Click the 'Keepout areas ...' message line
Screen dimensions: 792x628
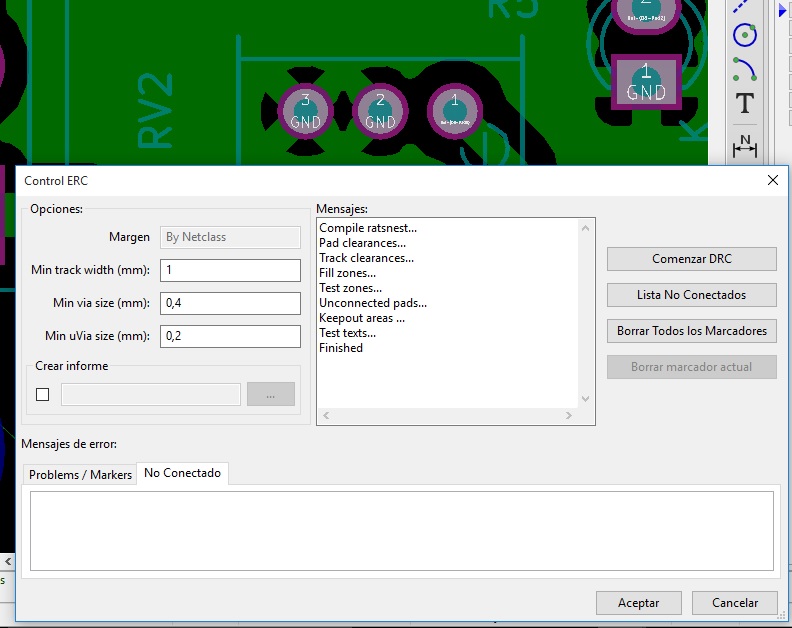[362, 318]
